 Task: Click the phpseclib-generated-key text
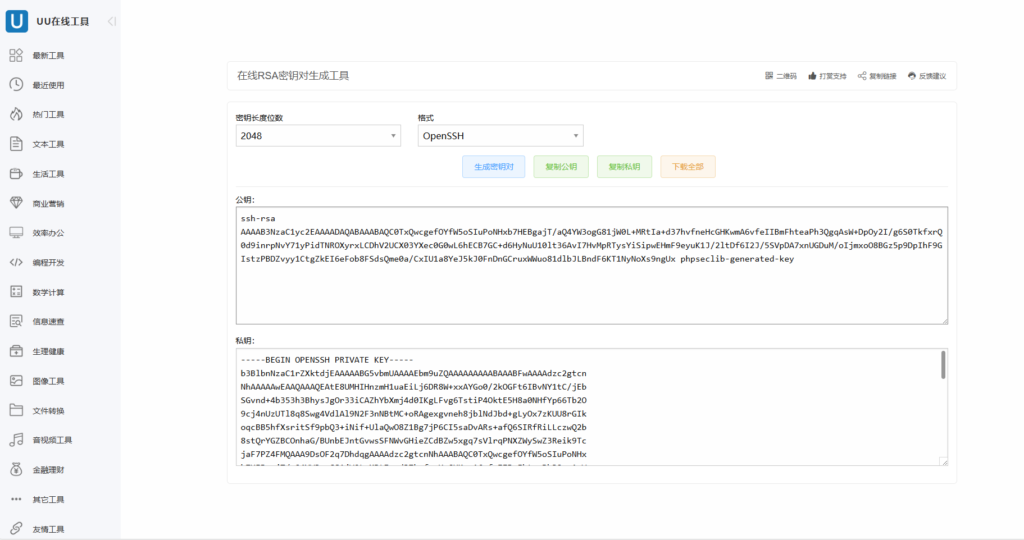click(x=737, y=259)
